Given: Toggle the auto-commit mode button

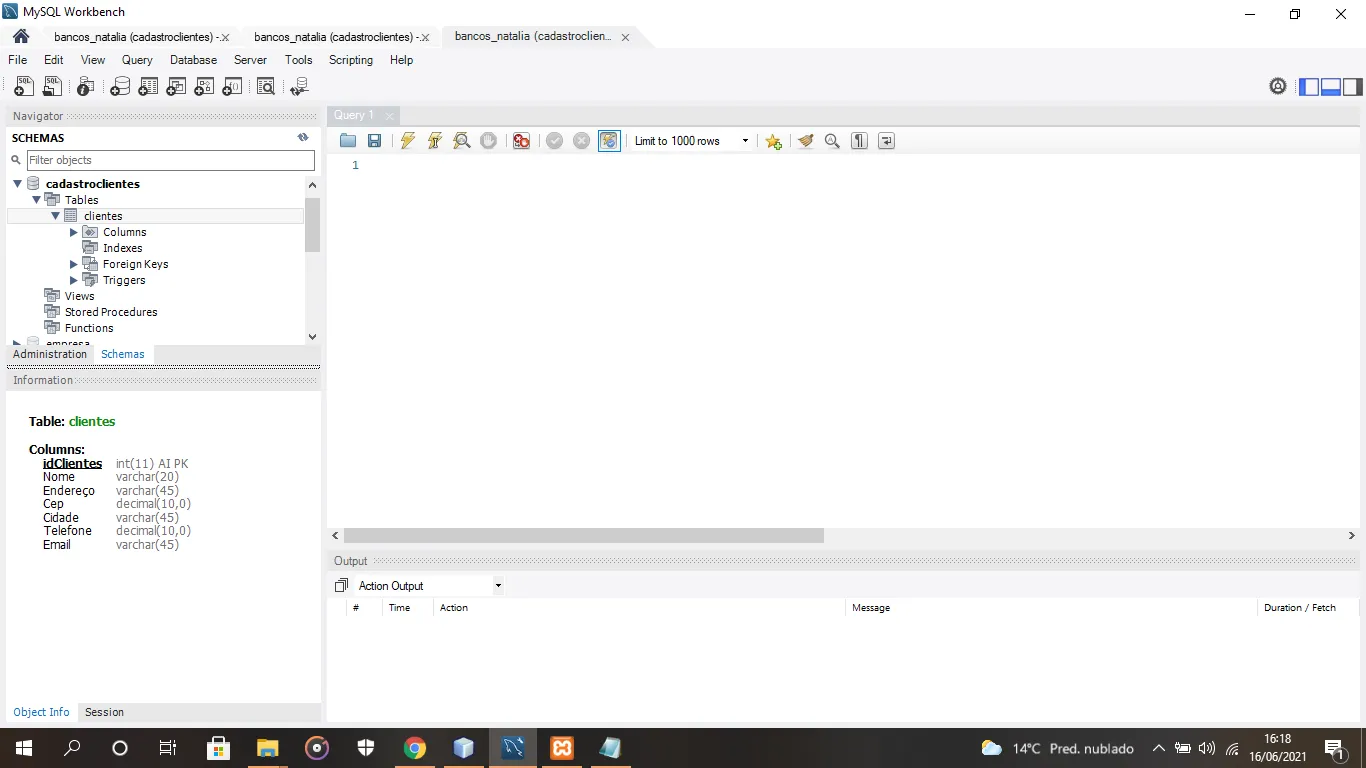Looking at the screenshot, I should click(x=609, y=141).
